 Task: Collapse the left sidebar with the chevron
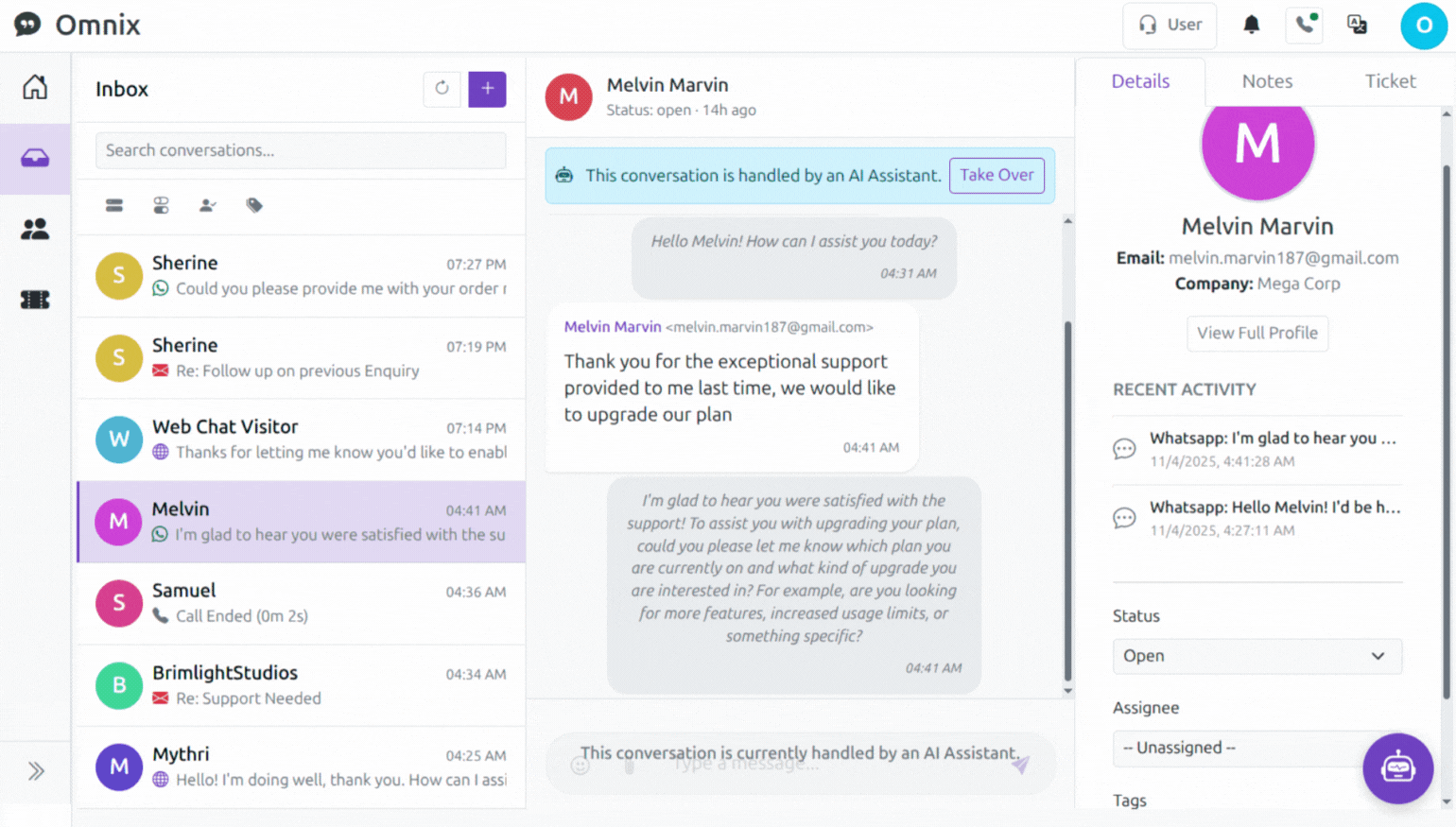(x=34, y=770)
